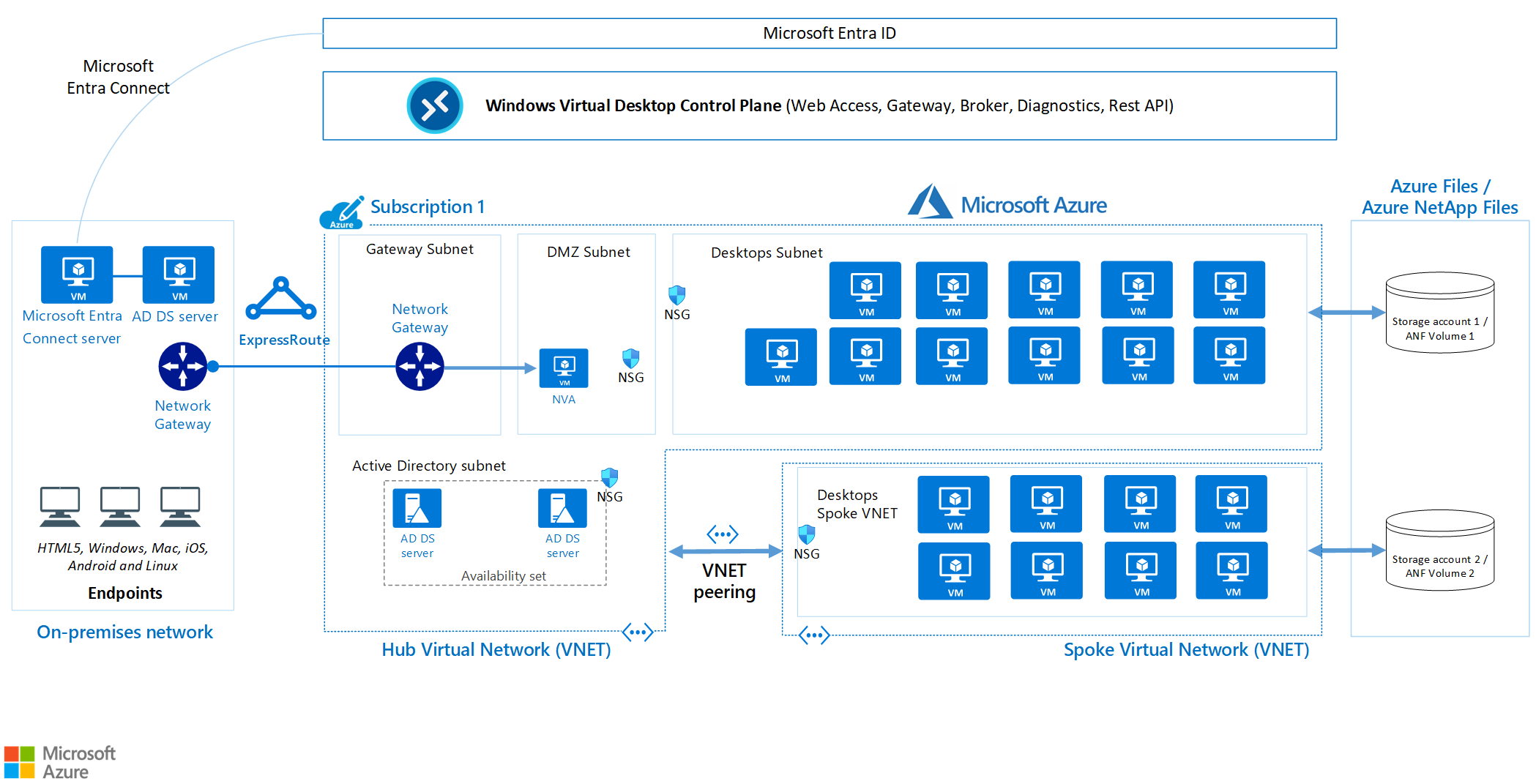
Task: Select the left AD DS server in availability set
Action: click(x=417, y=508)
